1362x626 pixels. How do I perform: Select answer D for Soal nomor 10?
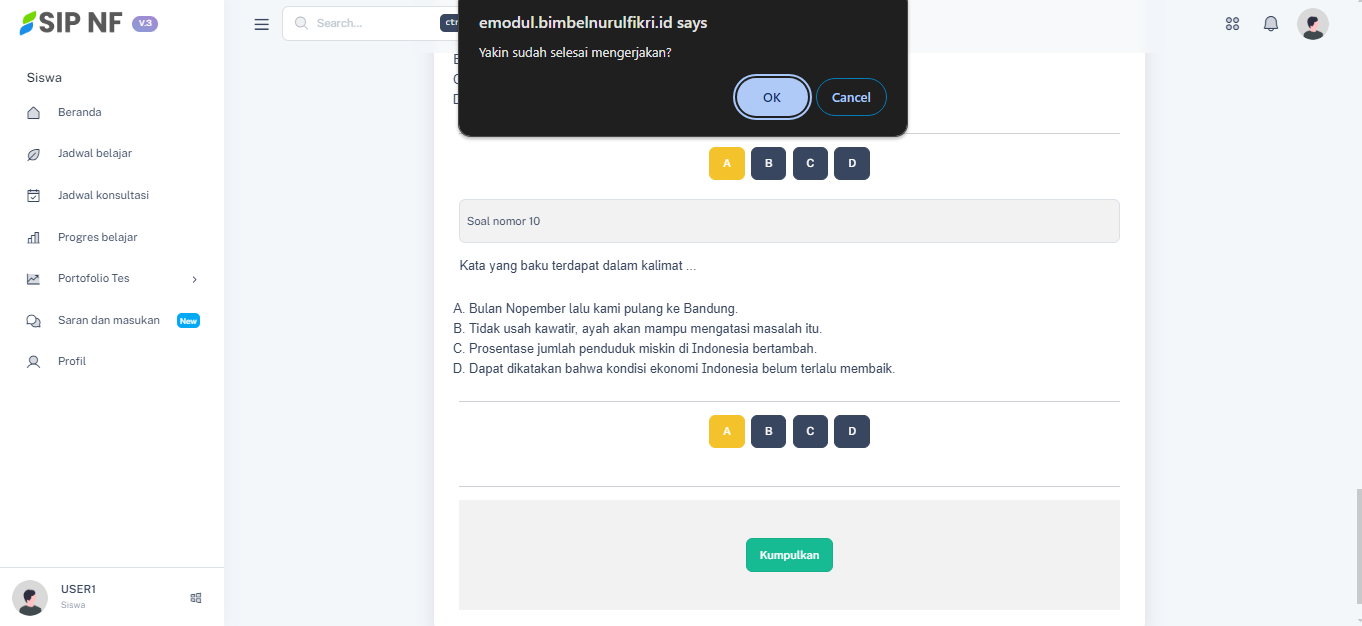[852, 431]
